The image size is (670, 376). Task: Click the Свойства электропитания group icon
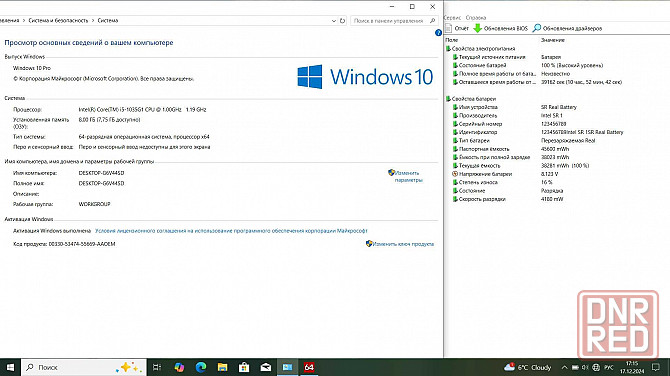click(448, 49)
